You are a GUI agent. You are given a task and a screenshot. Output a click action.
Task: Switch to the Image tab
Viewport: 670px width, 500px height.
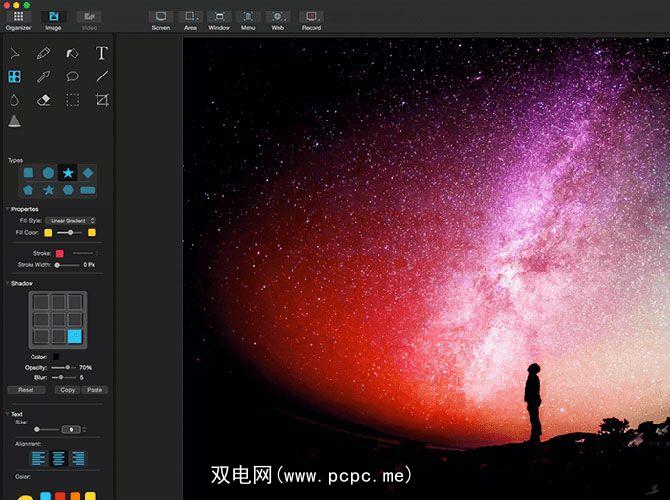pos(53,21)
